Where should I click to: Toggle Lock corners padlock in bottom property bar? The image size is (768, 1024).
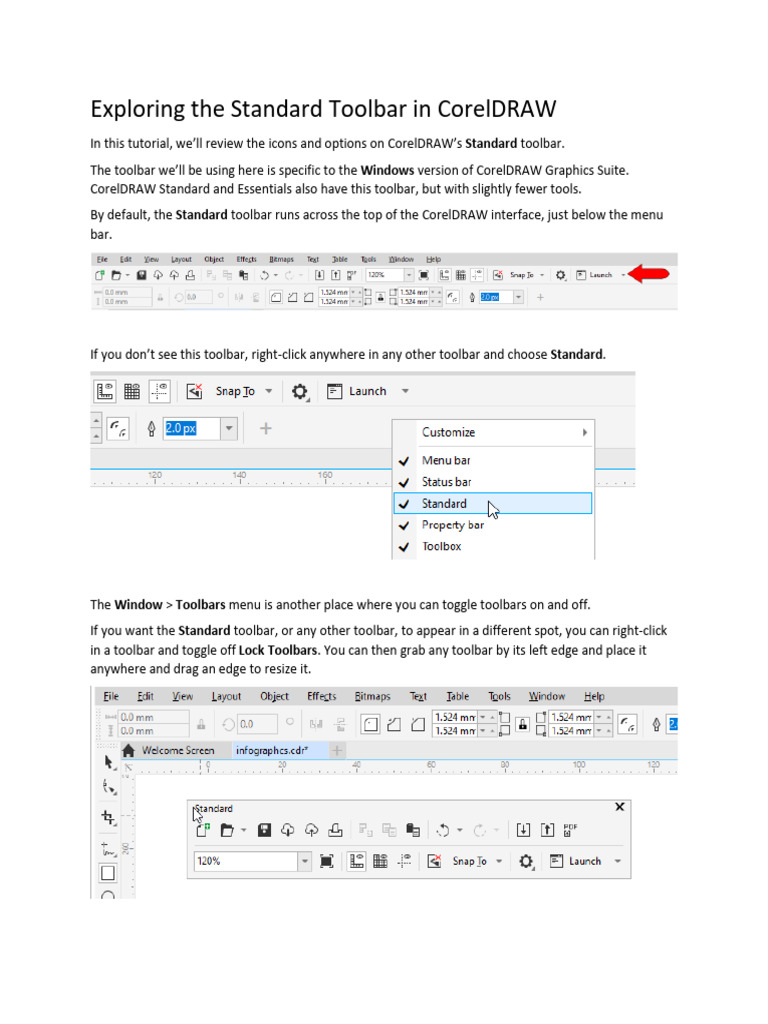tap(522, 724)
